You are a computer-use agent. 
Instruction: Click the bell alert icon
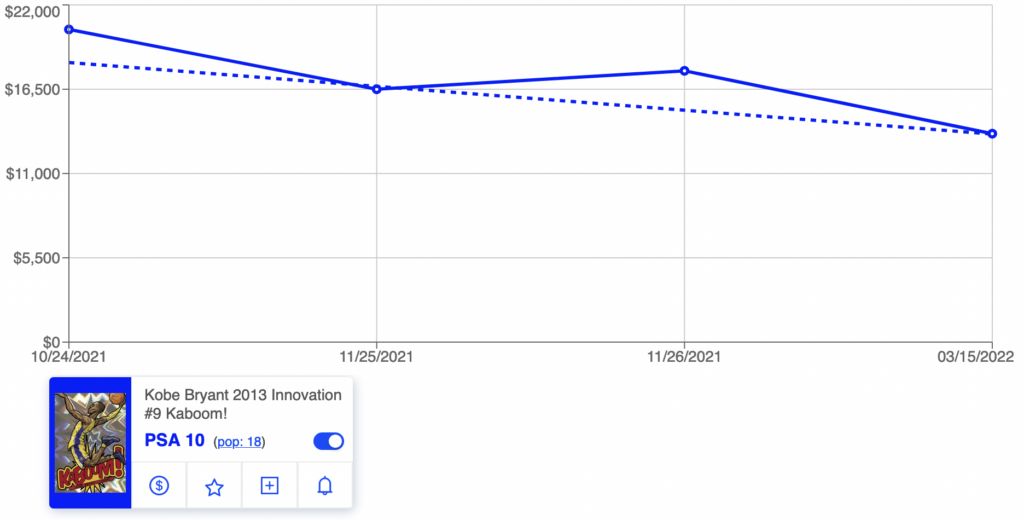tap(325, 485)
